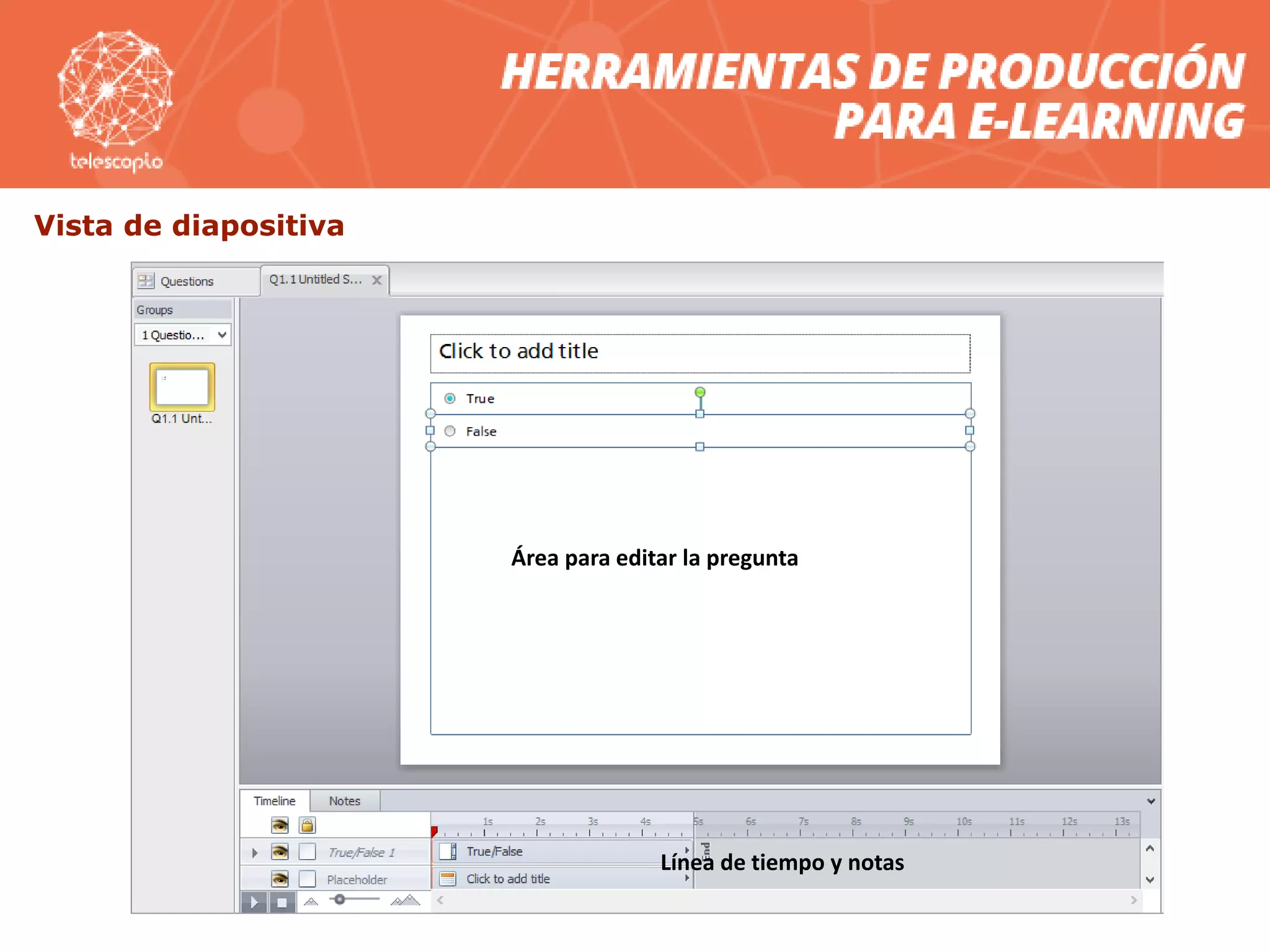Collapse the timeline panel chevron
The image size is (1270, 952).
click(x=1151, y=801)
